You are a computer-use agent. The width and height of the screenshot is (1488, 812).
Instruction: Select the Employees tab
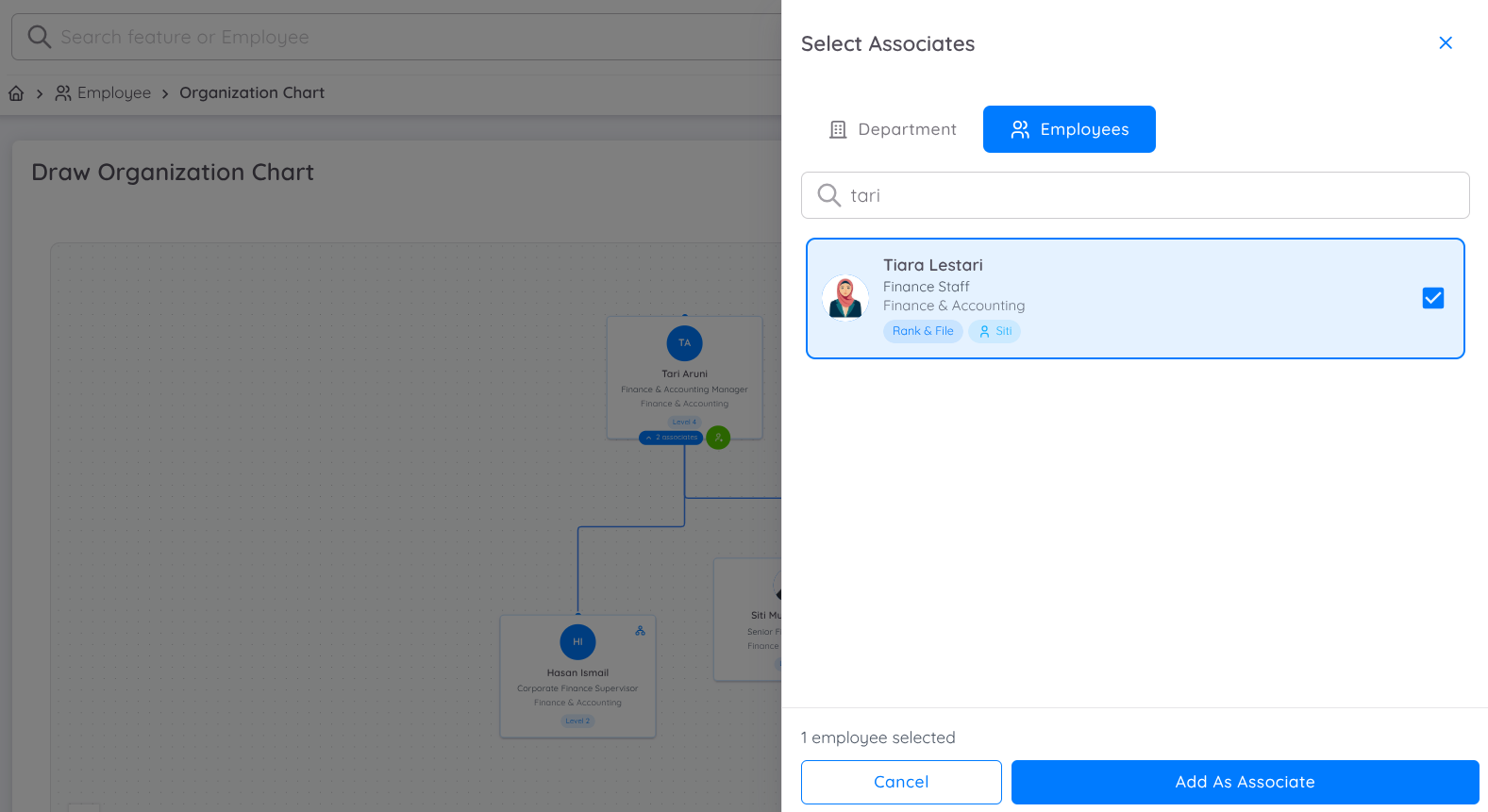1069,129
